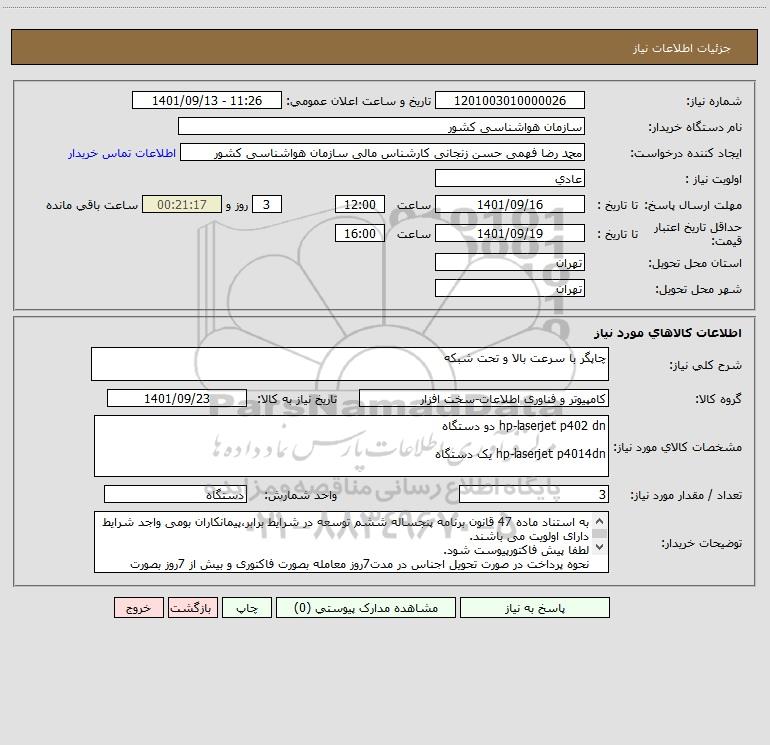Click goods group field کامپیوتر و فناوری اطلاعات
The height and width of the screenshot is (745, 770).
point(484,398)
